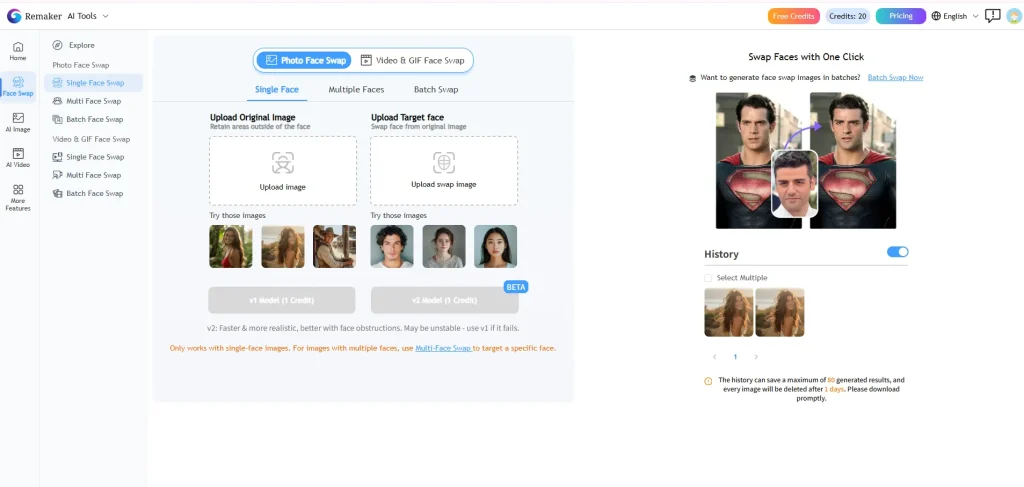This screenshot has width=1024, height=487.
Task: Click the globe language icon
Action: pyautogui.click(x=936, y=16)
